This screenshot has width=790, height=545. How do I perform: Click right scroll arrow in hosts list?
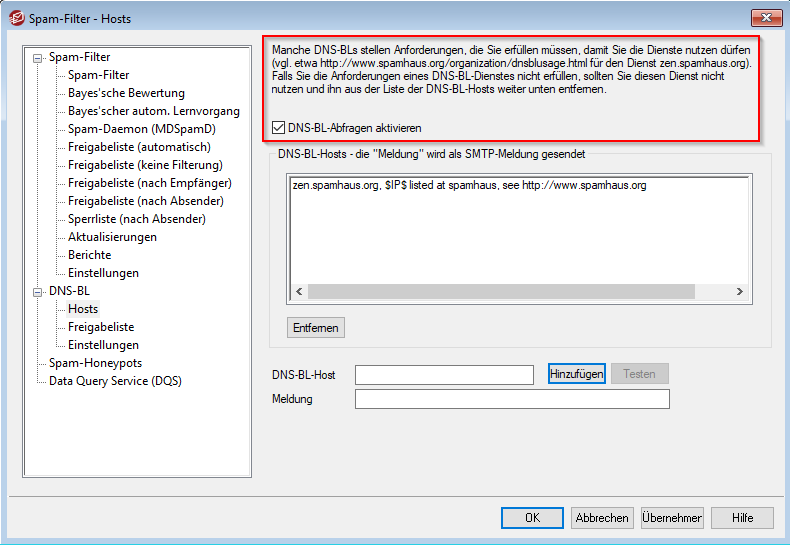740,292
